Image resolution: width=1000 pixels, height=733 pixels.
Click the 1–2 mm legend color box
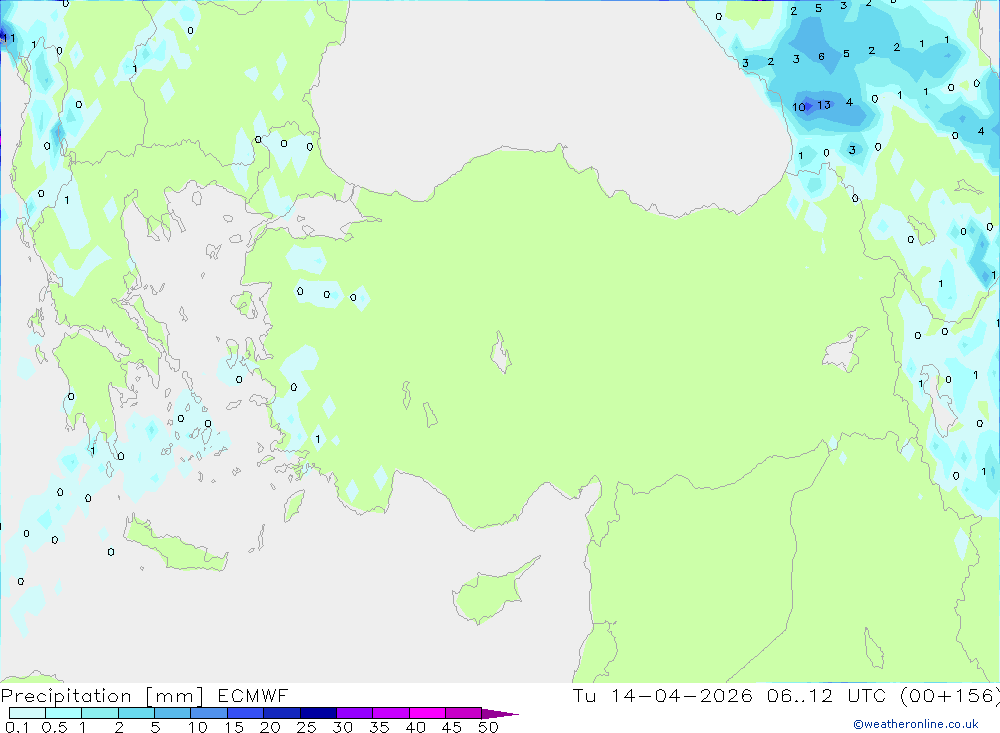click(x=100, y=713)
